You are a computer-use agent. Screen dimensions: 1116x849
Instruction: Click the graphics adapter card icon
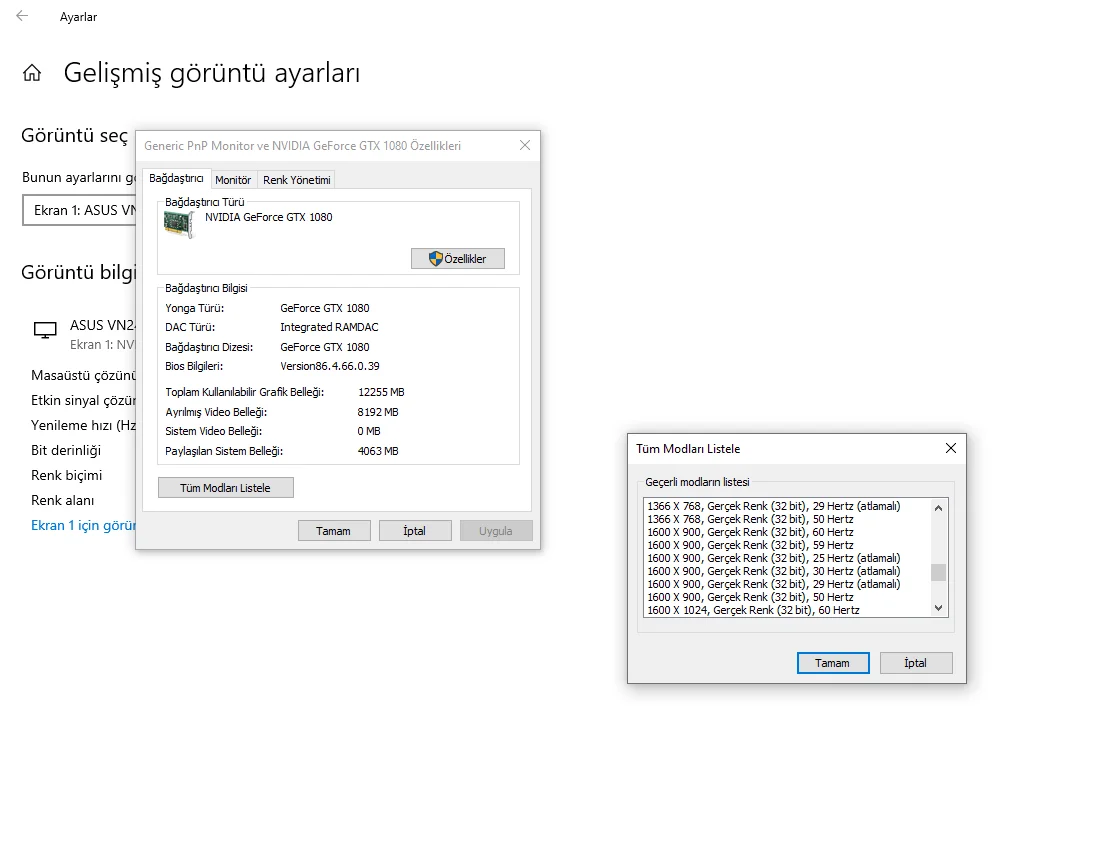point(179,224)
